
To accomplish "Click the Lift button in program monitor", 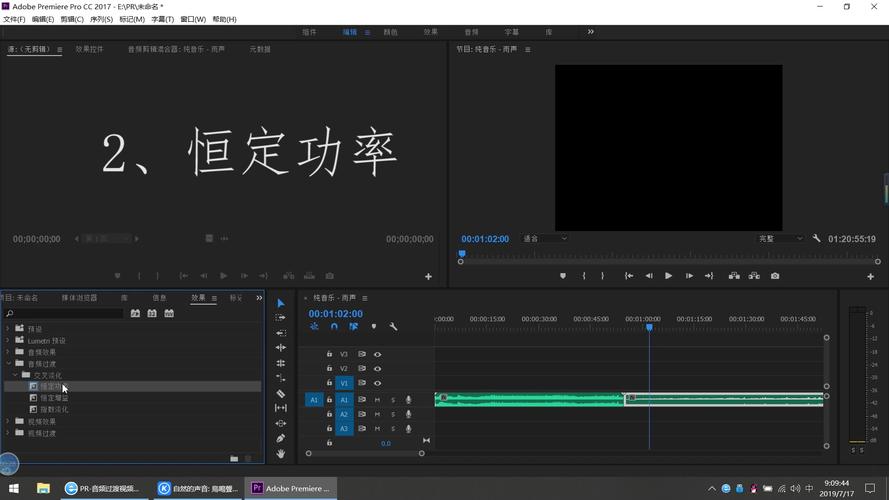I will click(734, 276).
